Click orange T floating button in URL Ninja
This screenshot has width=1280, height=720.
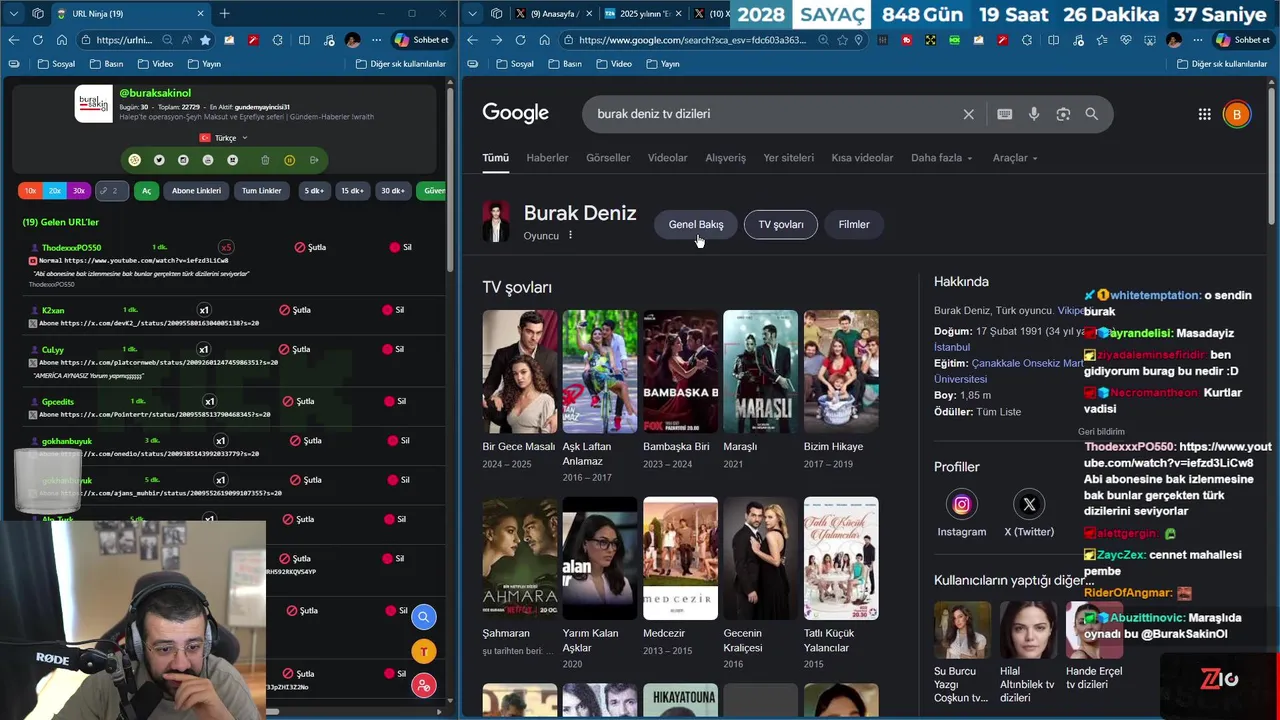(x=424, y=652)
